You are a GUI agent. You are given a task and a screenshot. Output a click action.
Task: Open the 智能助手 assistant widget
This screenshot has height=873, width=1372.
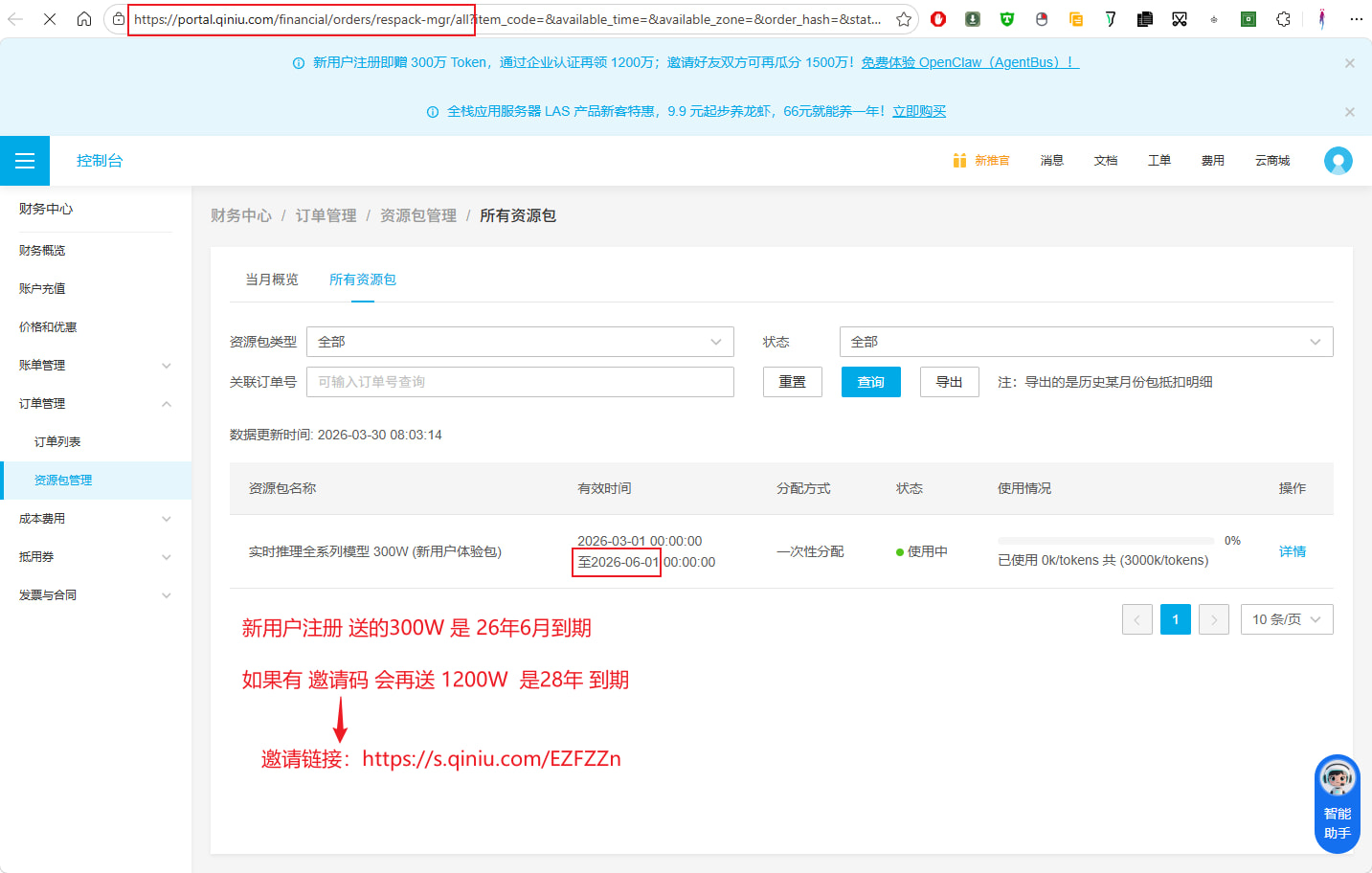pyautogui.click(x=1337, y=804)
